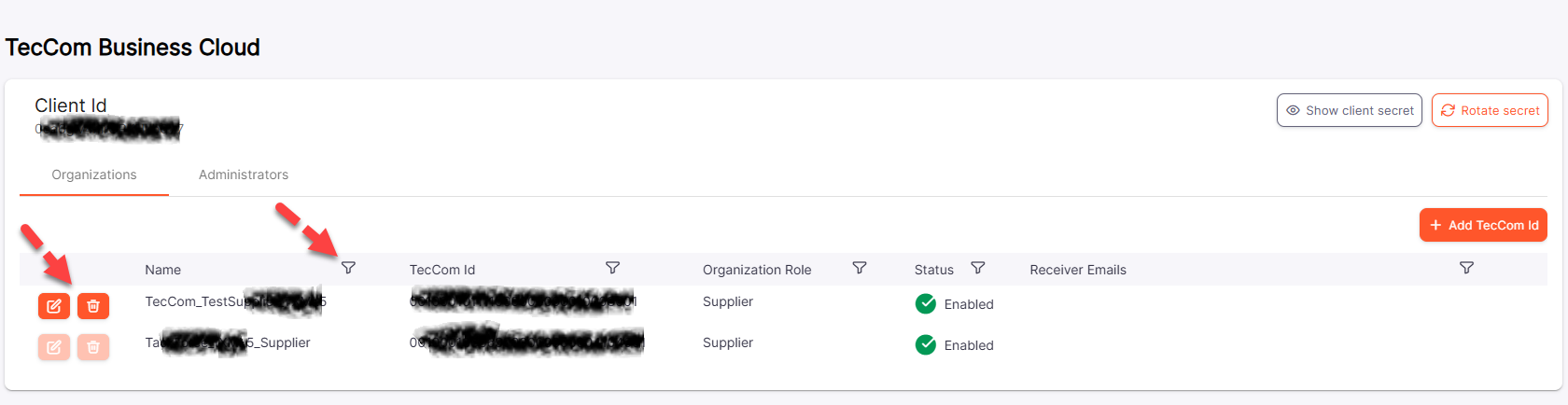1568x405 pixels.
Task: Switch to the Administrators tab
Action: [244, 175]
